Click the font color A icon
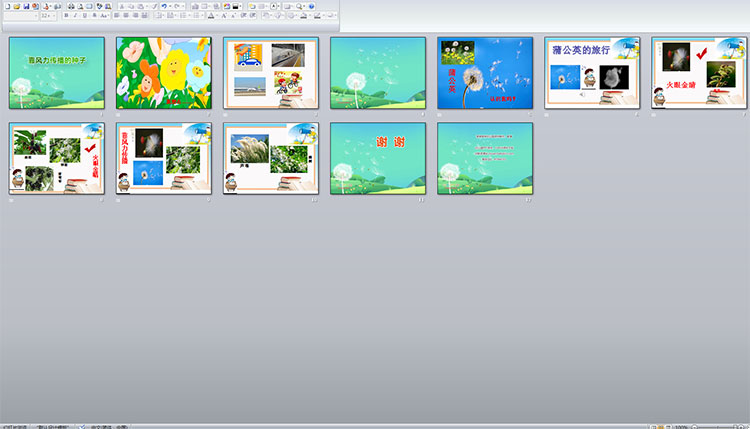Image resolution: width=750 pixels, height=429 pixels. [x=211, y=16]
